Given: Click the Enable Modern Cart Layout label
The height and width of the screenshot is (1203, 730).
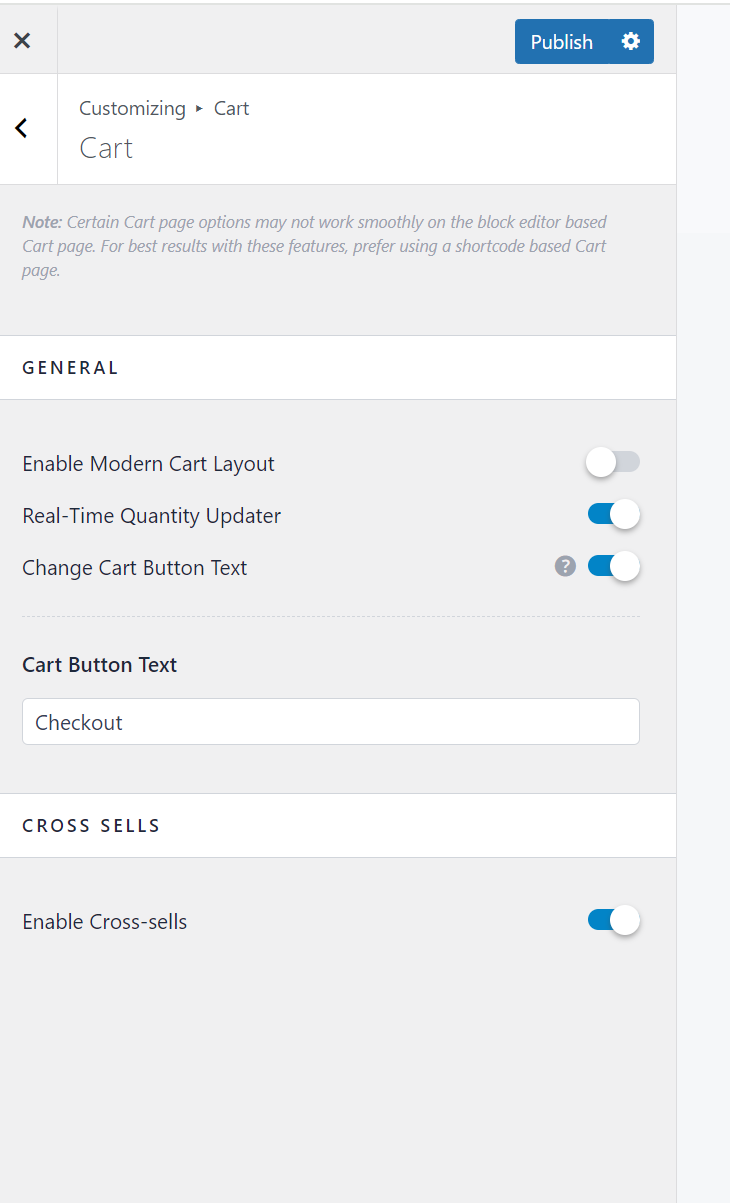Looking at the screenshot, I should point(148,464).
